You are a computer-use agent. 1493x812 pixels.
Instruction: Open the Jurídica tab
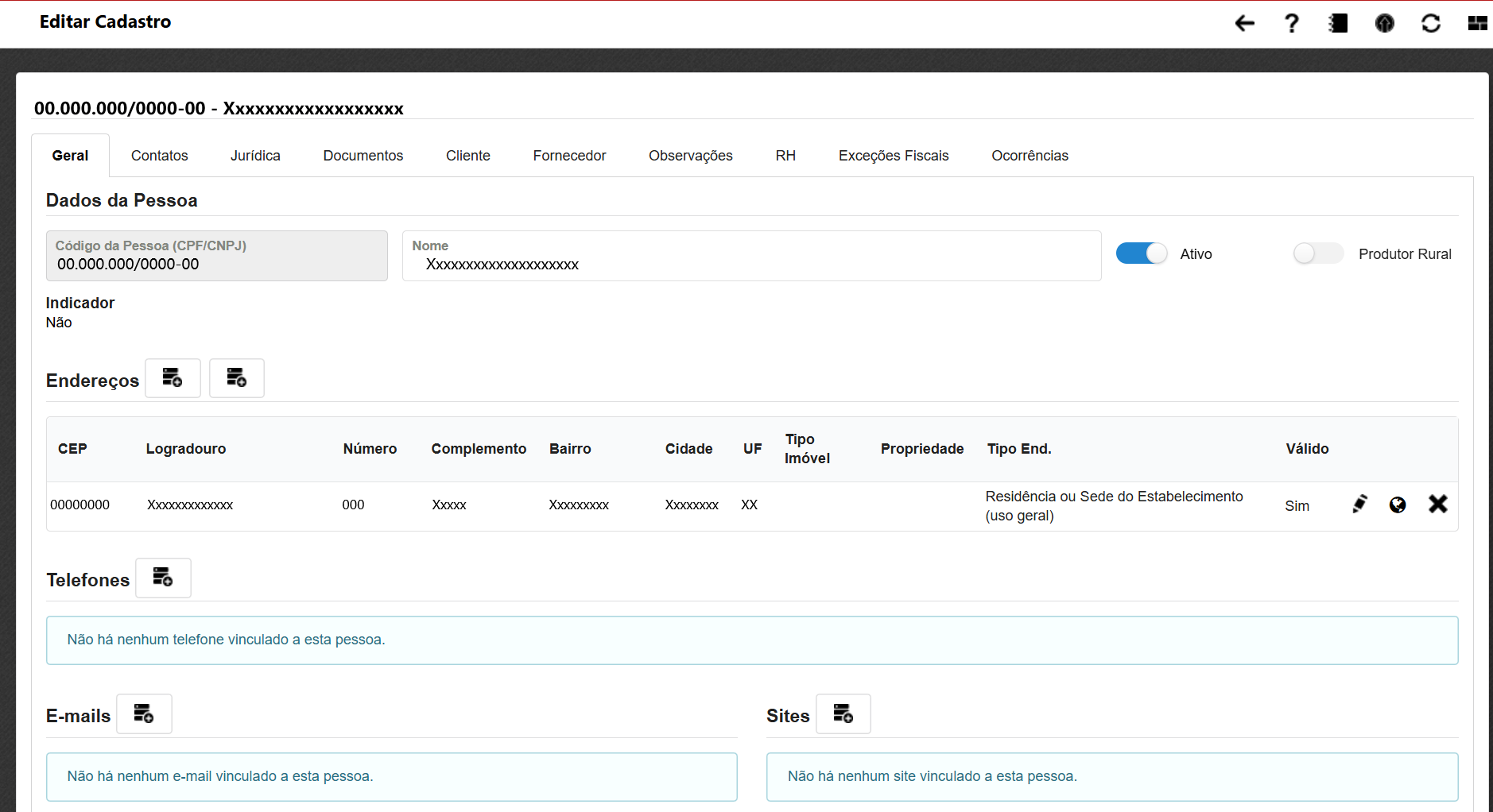pyautogui.click(x=255, y=156)
